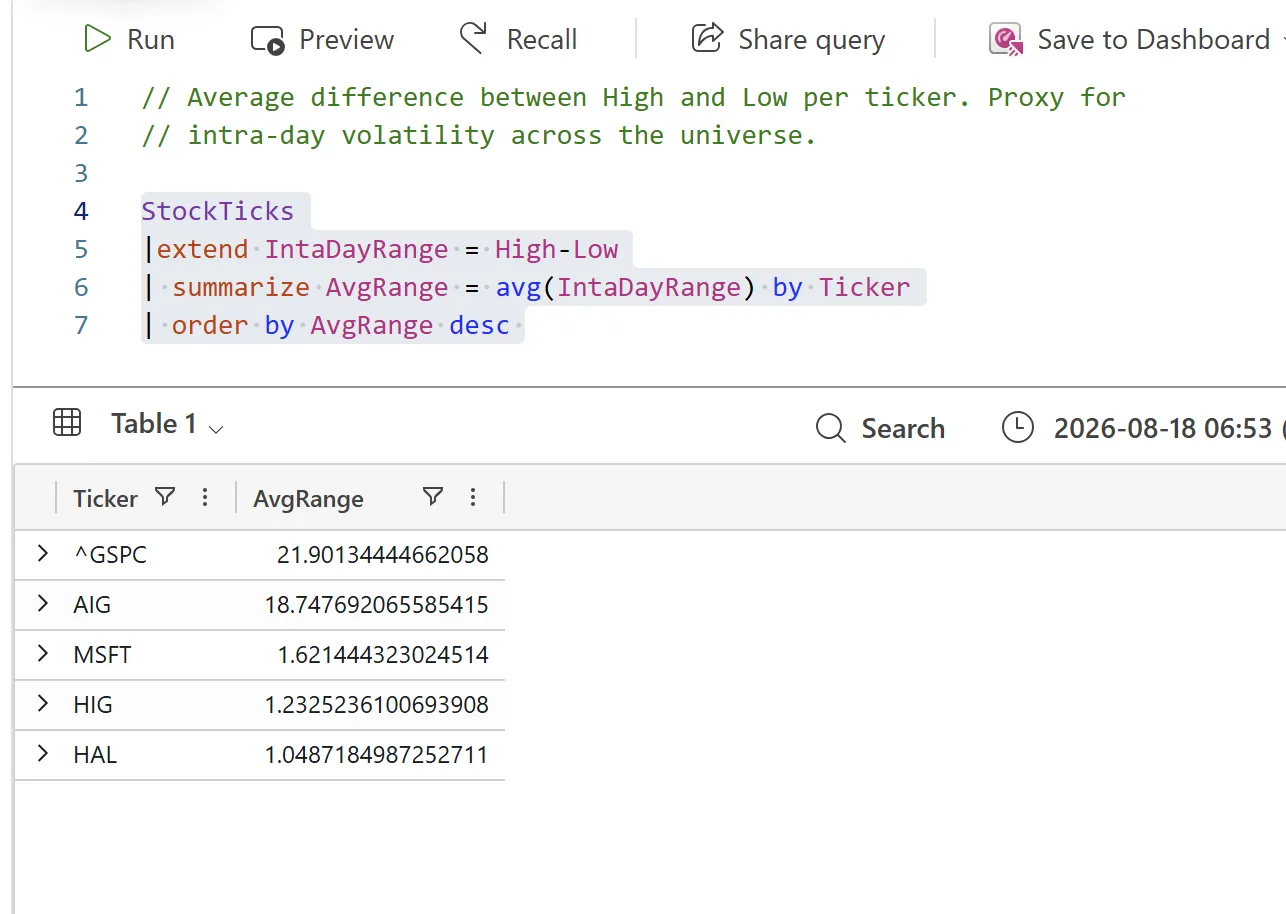
Task: Click the table grid icon
Action: [67, 423]
